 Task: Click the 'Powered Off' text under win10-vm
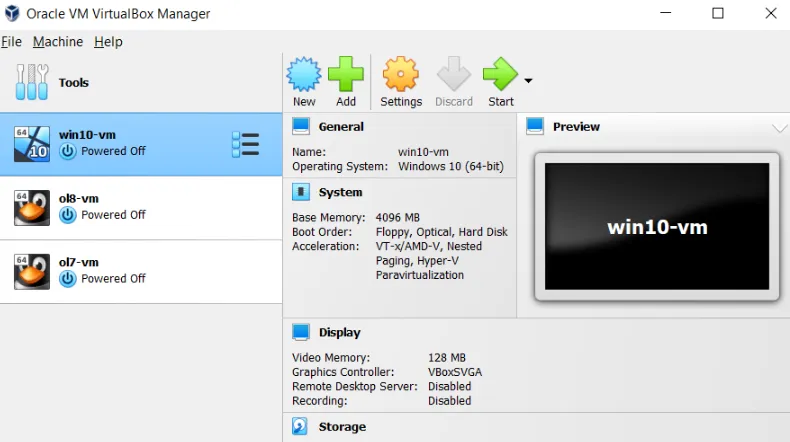(x=113, y=151)
